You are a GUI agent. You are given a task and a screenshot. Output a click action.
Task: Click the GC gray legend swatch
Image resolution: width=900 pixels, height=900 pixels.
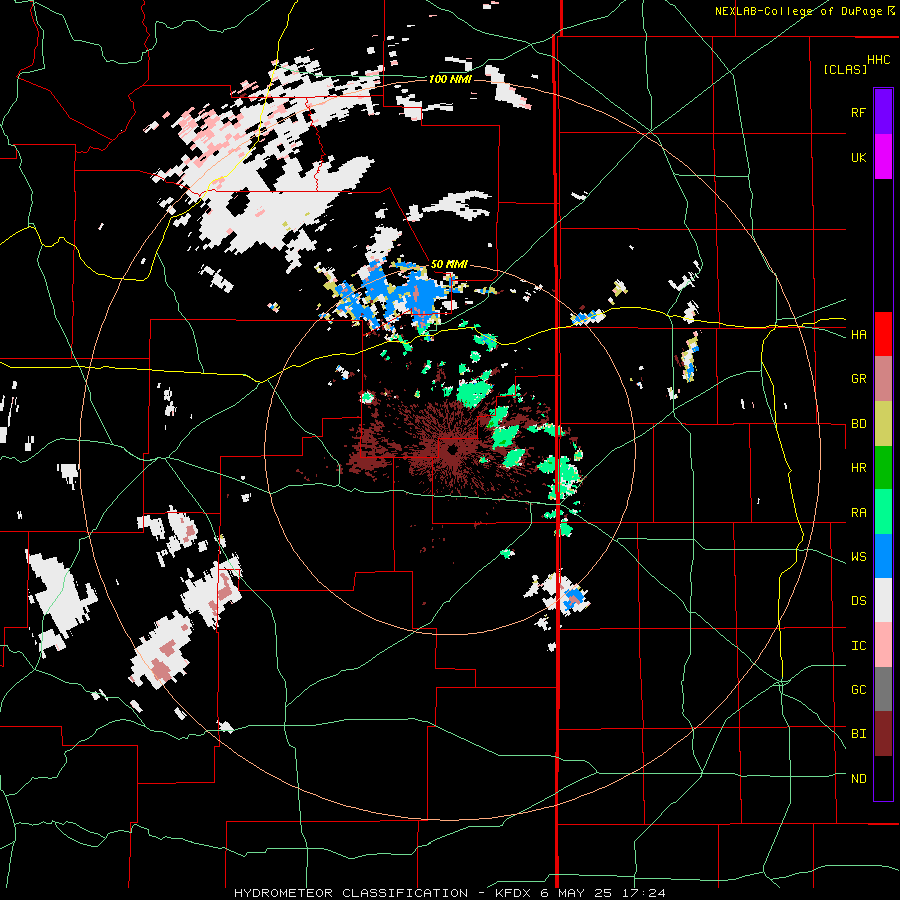[x=883, y=689]
